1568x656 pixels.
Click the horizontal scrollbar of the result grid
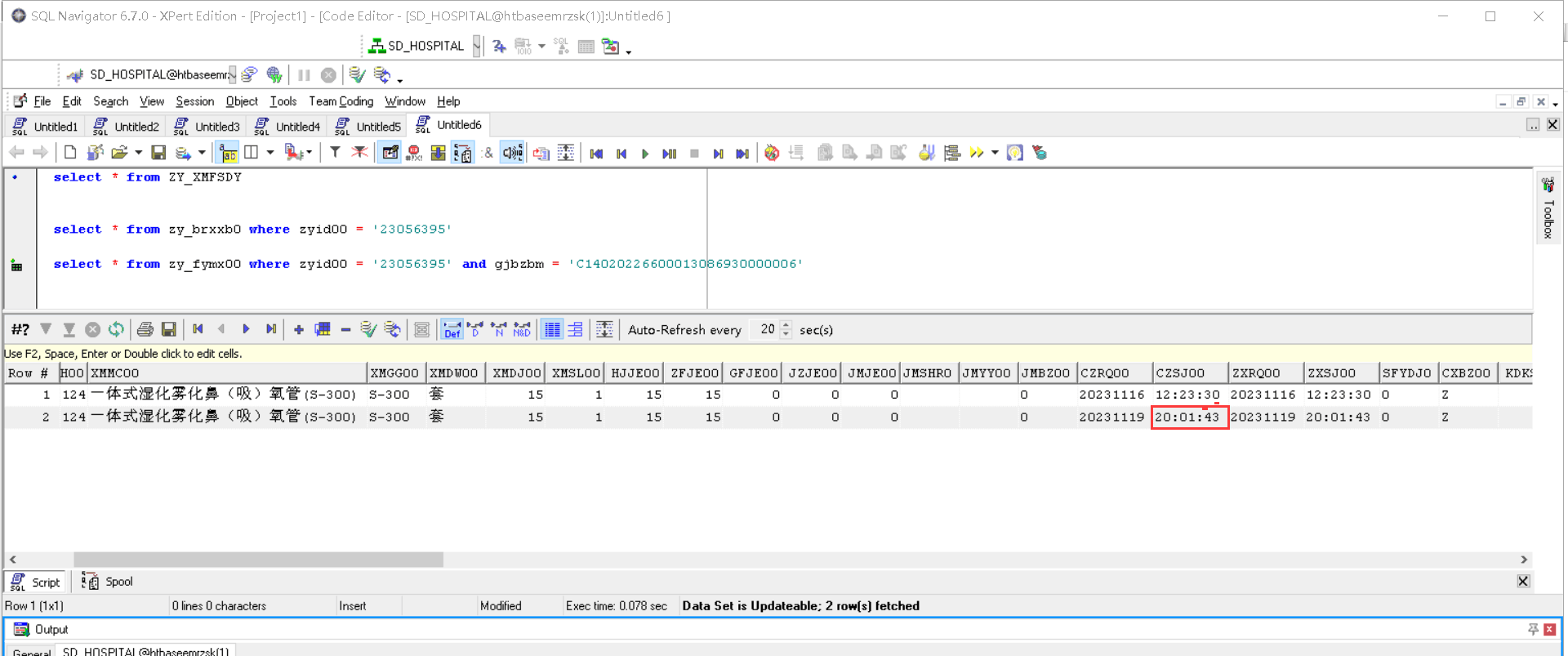tap(258, 560)
